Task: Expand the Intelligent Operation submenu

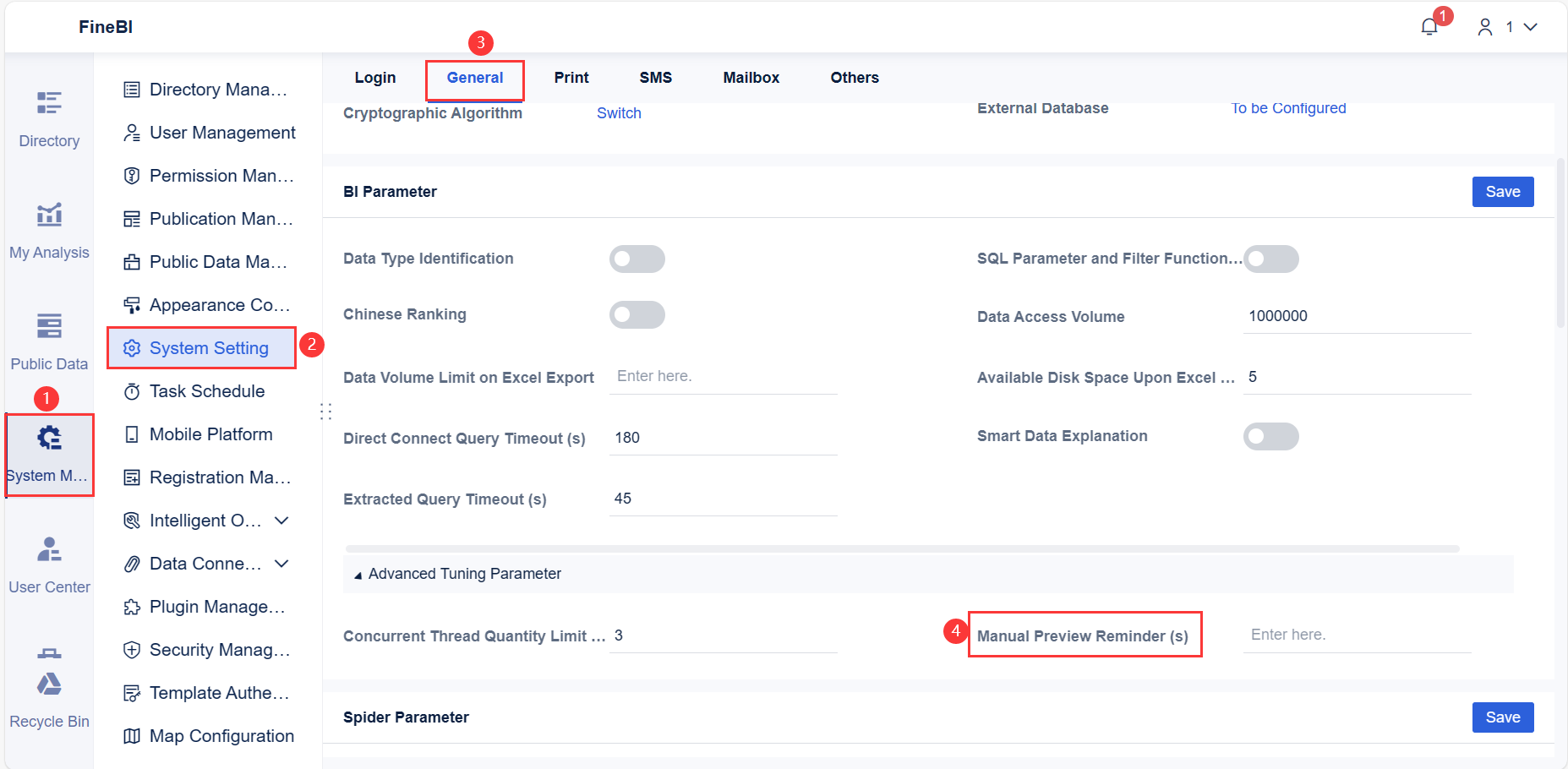Action: (281, 520)
